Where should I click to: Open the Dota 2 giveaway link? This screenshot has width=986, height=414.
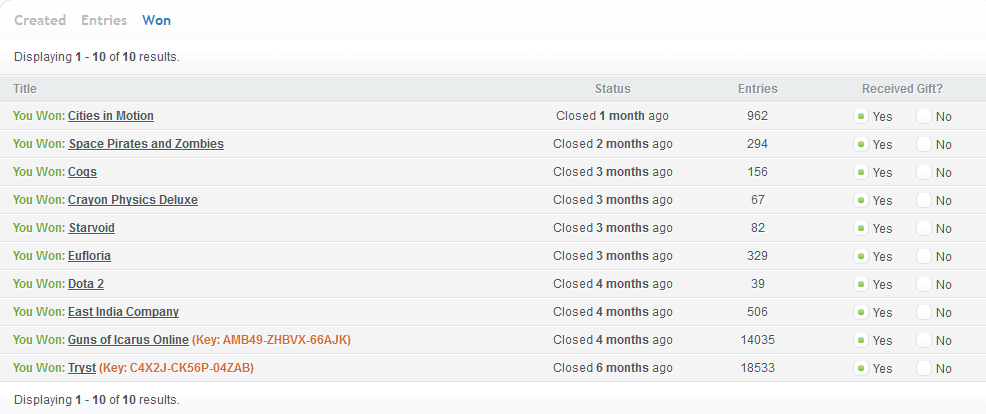pos(86,284)
